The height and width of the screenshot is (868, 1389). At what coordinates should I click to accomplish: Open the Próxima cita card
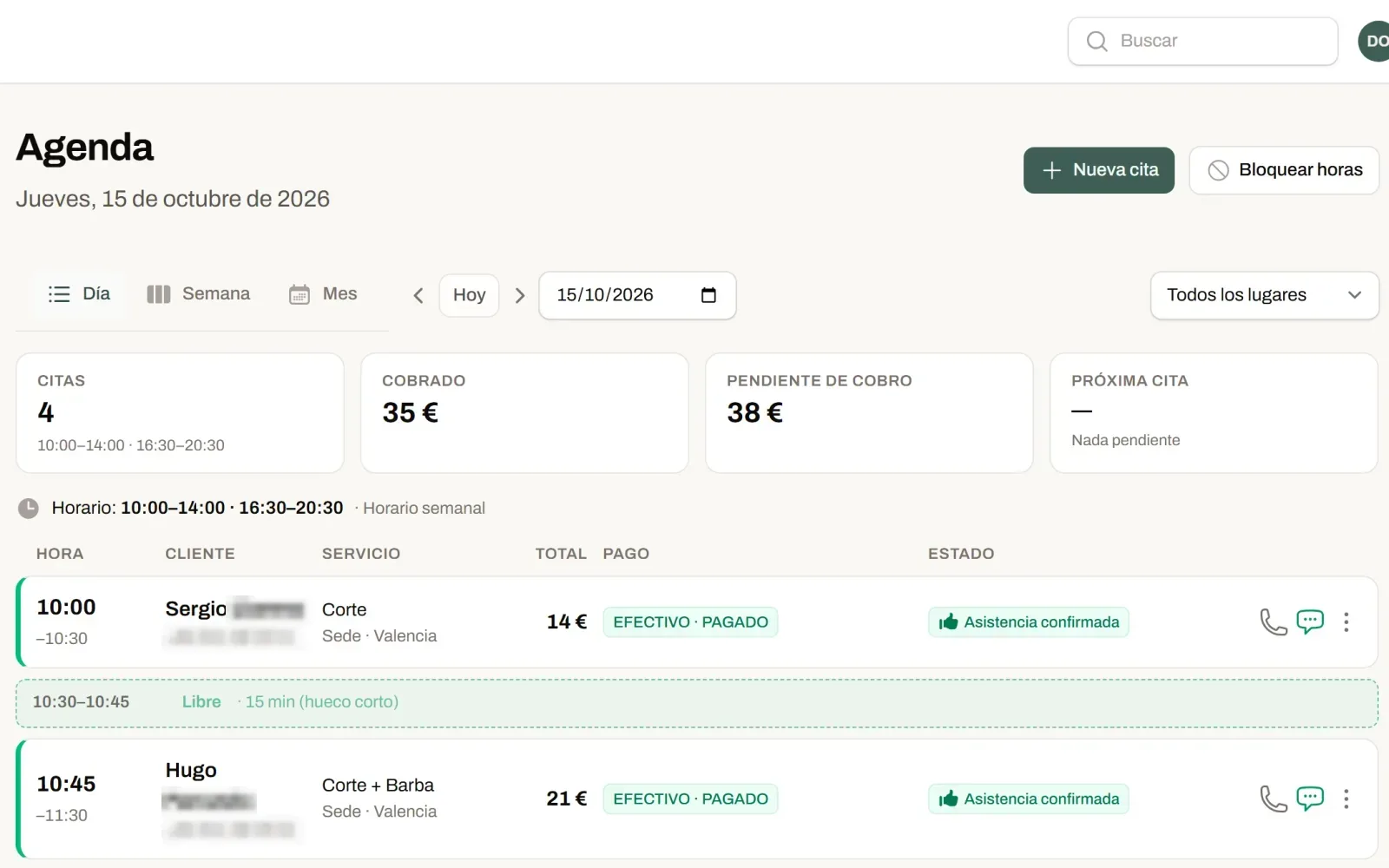[1214, 413]
